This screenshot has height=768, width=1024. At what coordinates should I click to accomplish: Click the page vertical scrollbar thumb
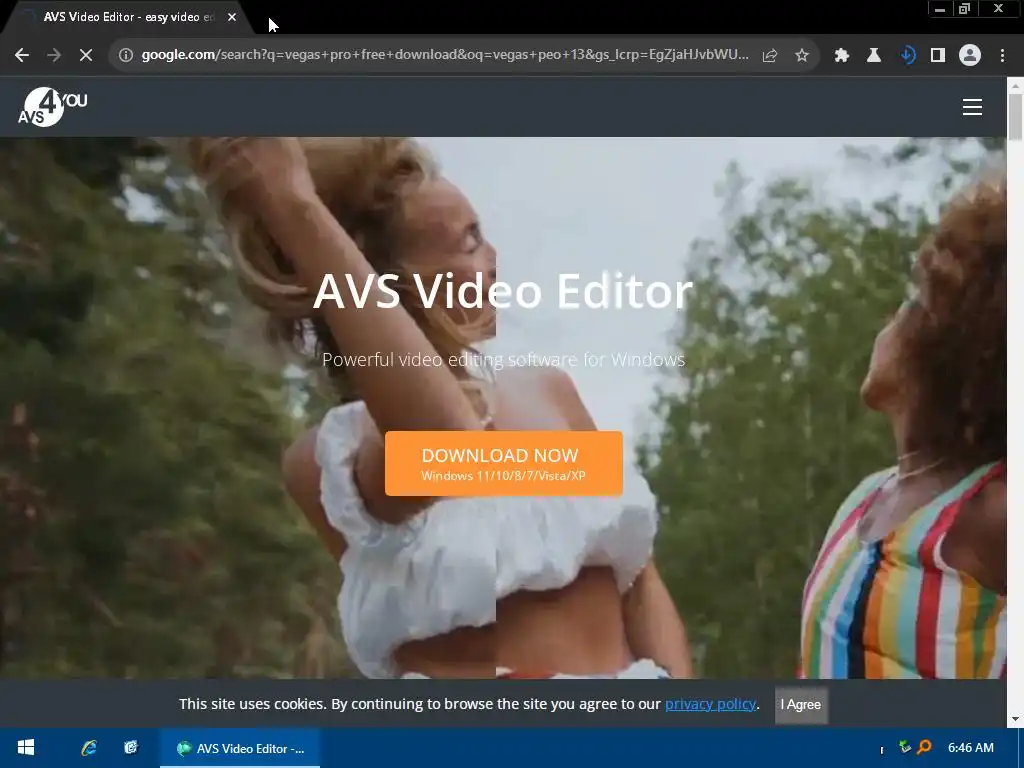[1015, 118]
